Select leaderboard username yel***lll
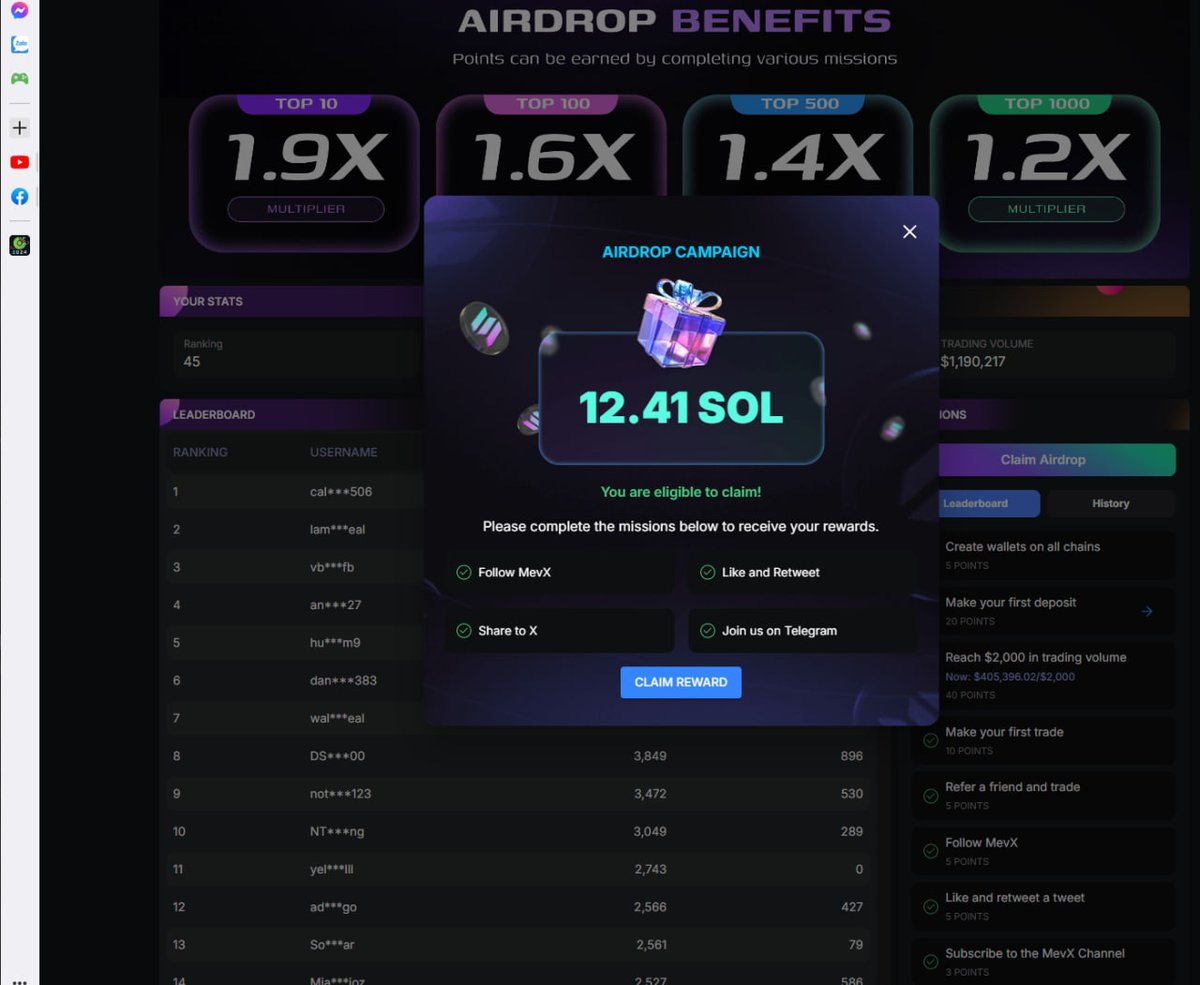Image resolution: width=1200 pixels, height=985 pixels. [x=332, y=870]
